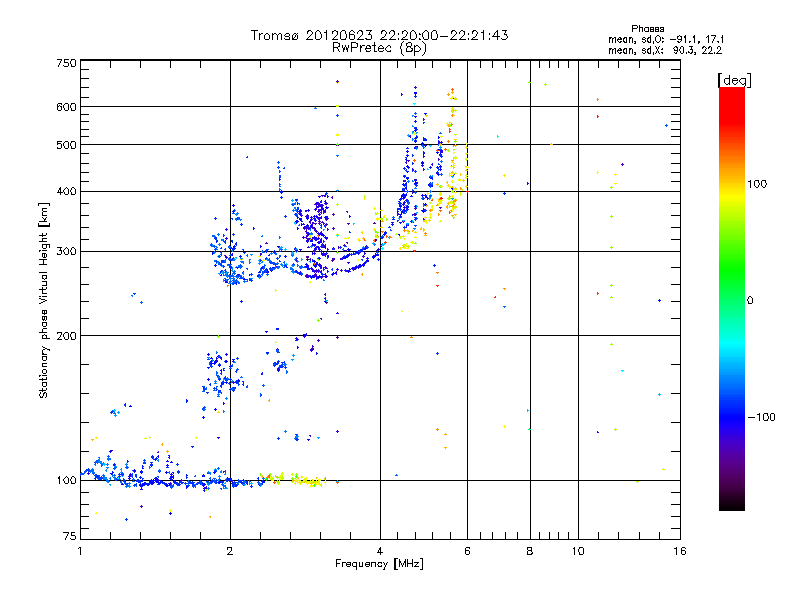The height and width of the screenshot is (600, 800).
Task: Click the "mean, sd,O: -91.1, 17.1" line
Action: point(665,39)
